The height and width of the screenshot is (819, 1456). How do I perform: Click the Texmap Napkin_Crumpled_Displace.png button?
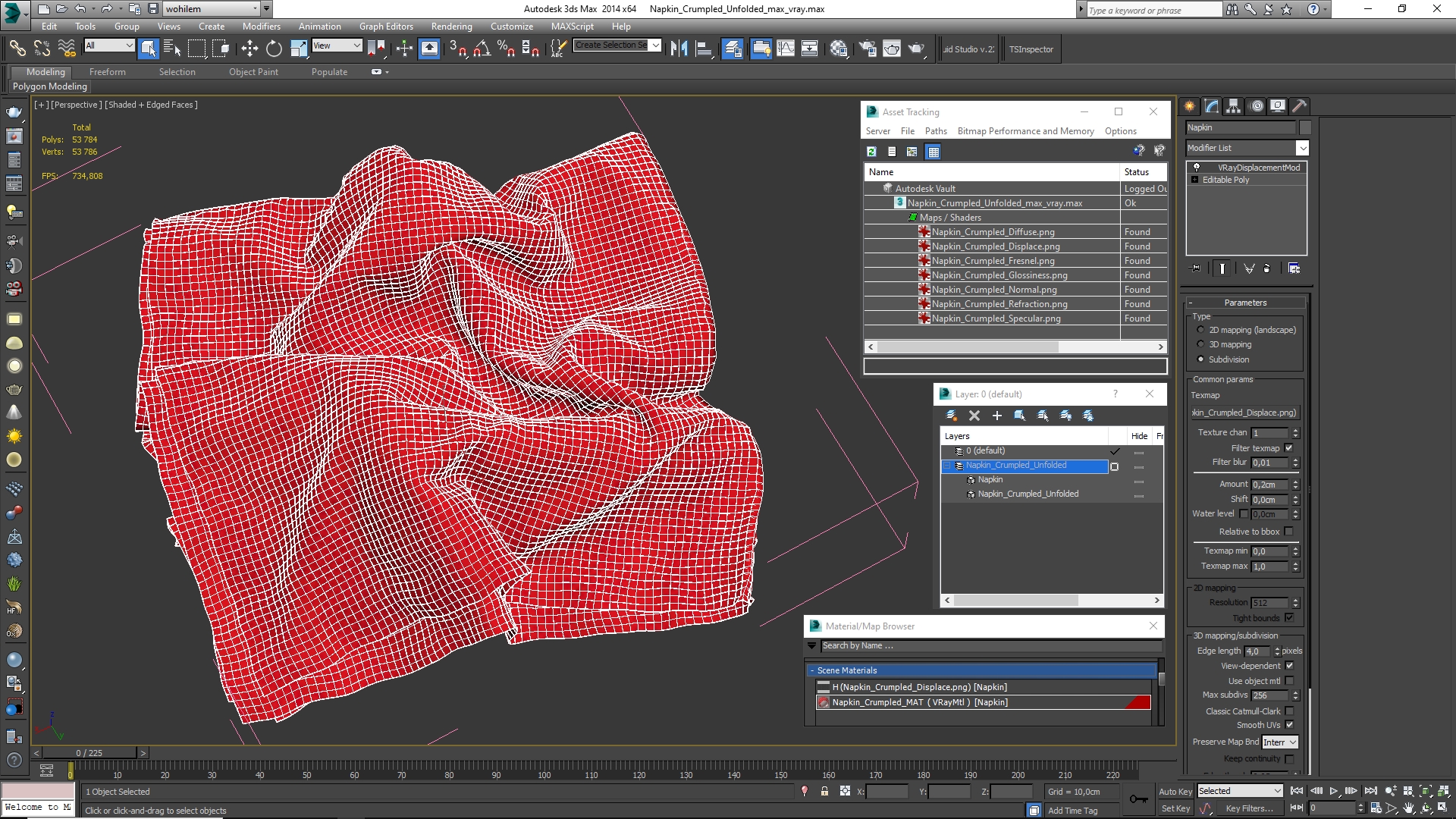tap(1245, 413)
